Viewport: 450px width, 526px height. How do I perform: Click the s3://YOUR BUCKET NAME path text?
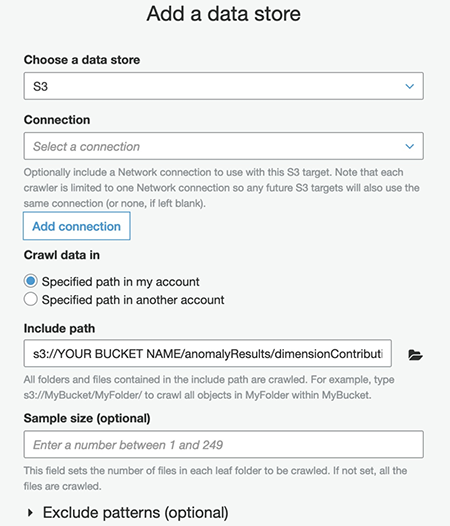tap(208, 354)
